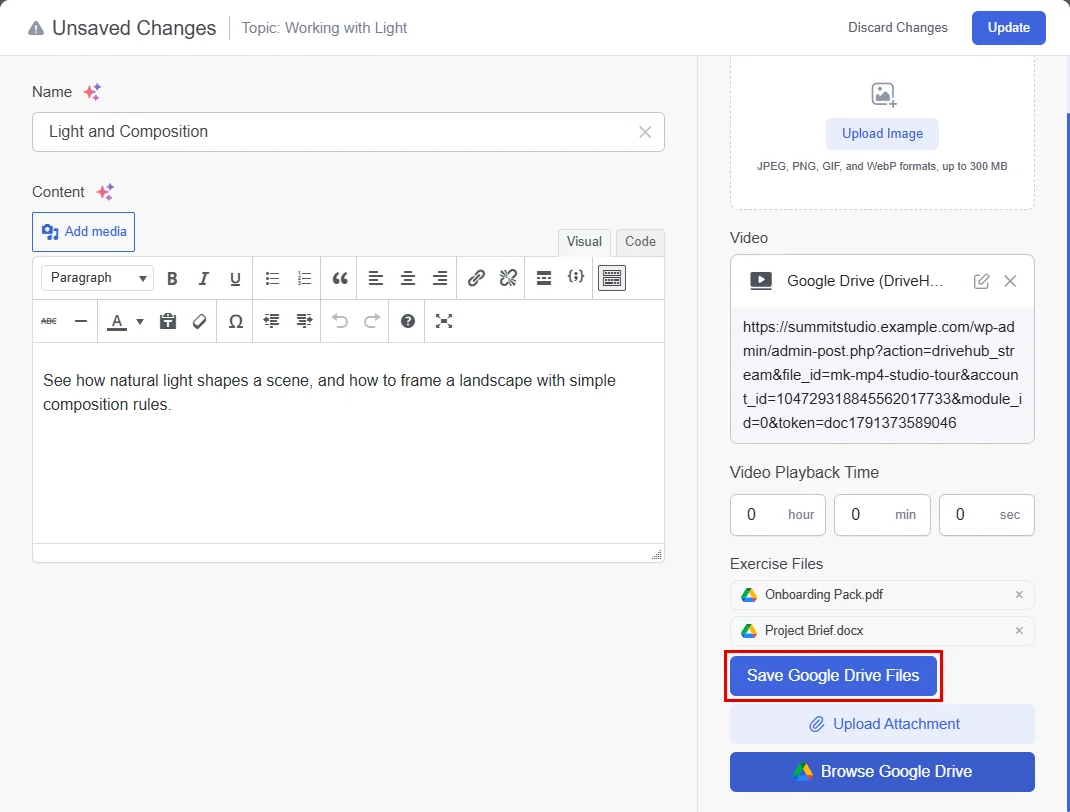Open keyboard shortcuts help icon
This screenshot has height=812, width=1070.
click(408, 321)
